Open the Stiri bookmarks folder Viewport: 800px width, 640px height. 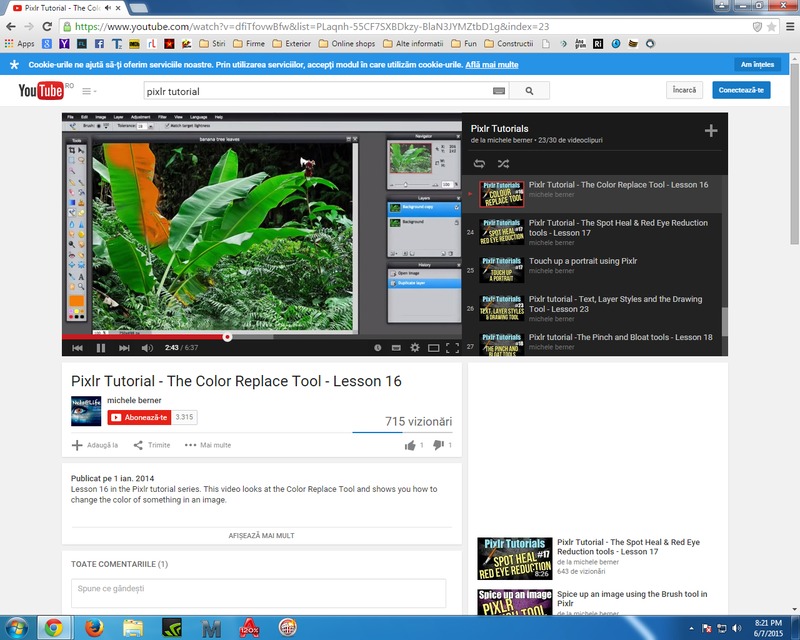pos(212,44)
